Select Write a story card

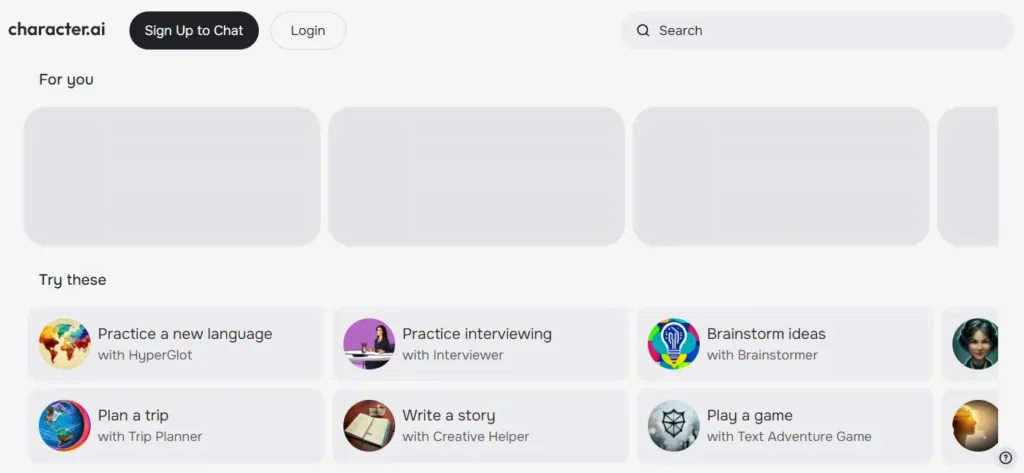(481, 425)
